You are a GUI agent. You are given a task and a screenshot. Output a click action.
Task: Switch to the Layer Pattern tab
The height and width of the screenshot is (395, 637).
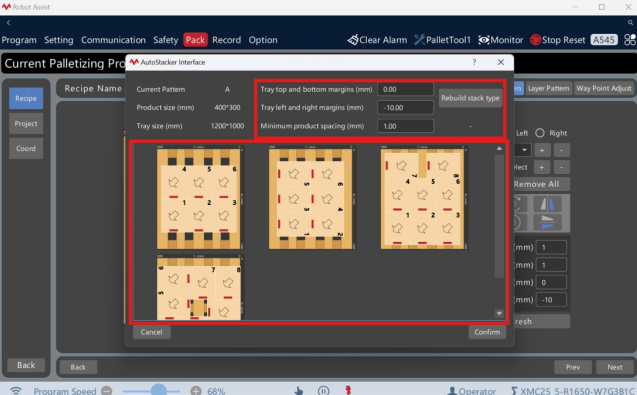(548, 88)
